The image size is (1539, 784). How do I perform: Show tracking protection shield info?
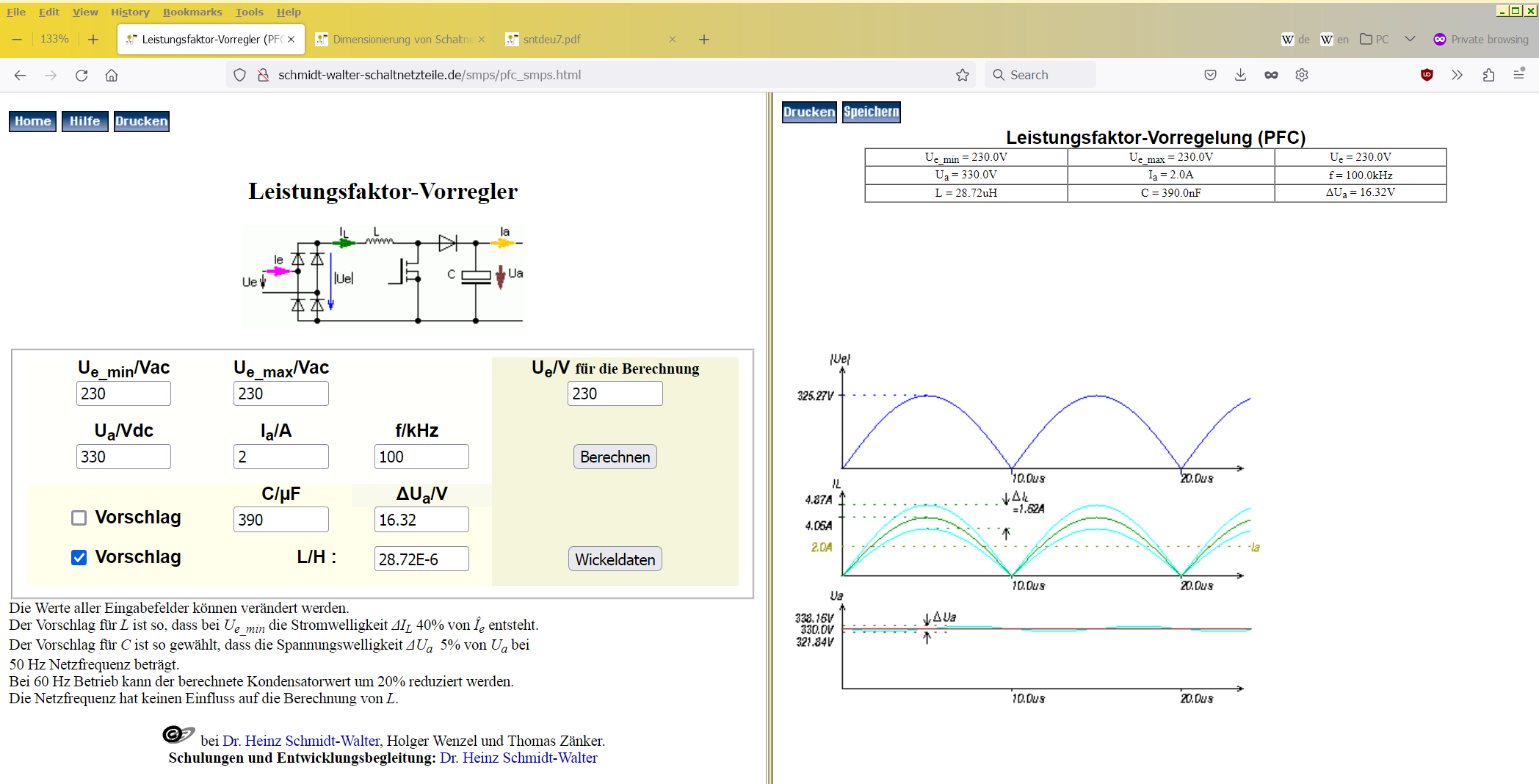point(239,75)
